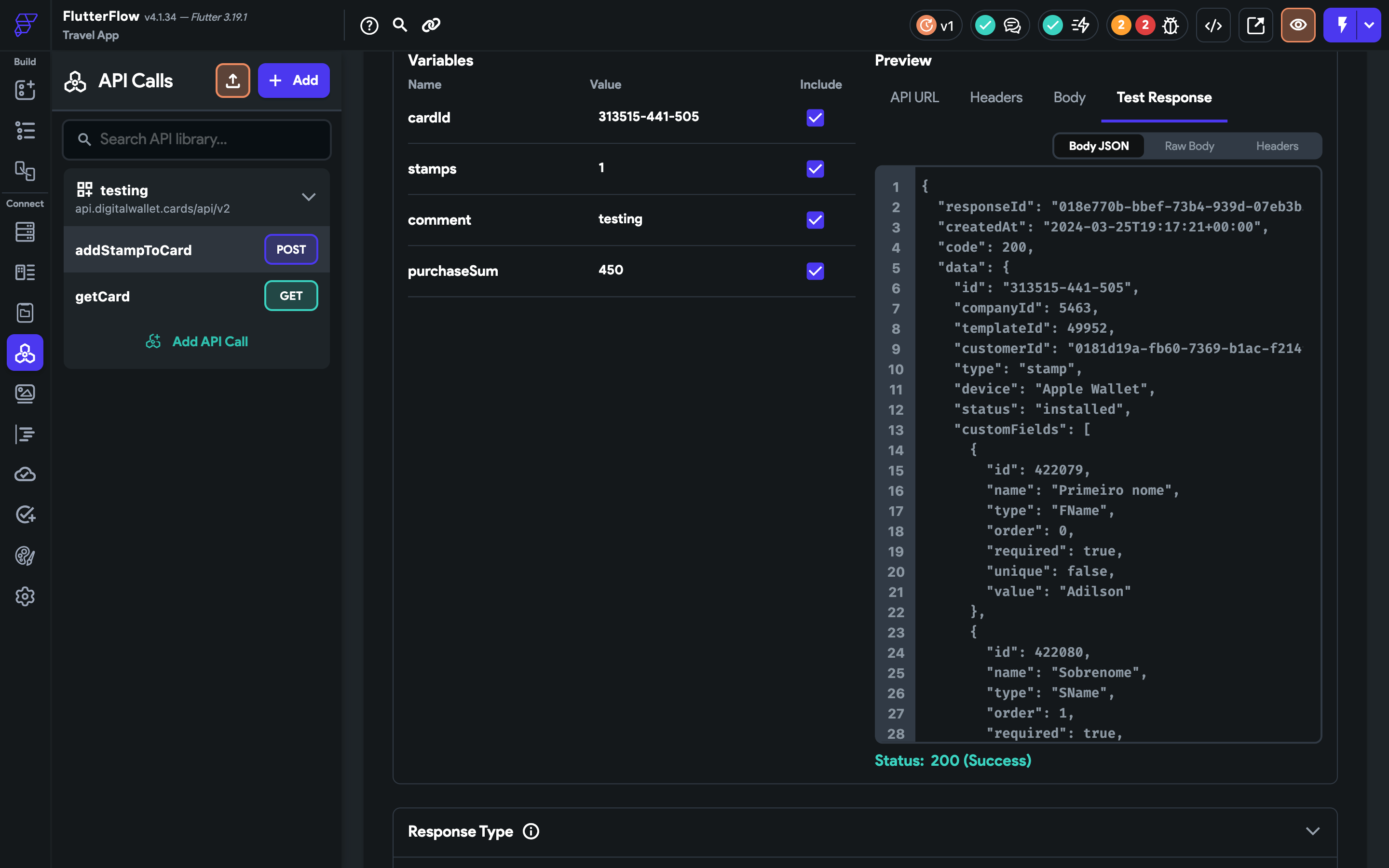Collapse the testing API group chevron

[308, 198]
